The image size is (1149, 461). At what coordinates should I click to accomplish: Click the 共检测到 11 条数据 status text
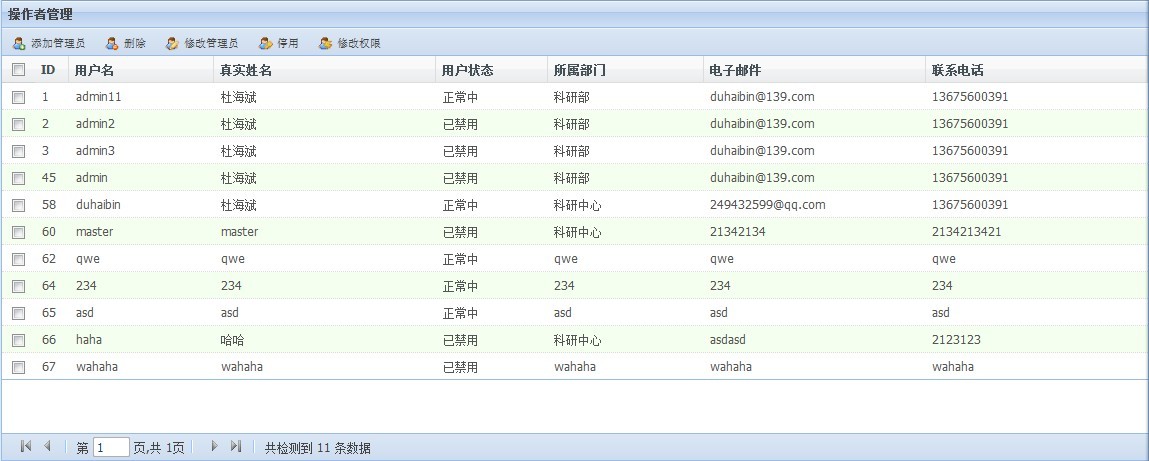(317, 448)
